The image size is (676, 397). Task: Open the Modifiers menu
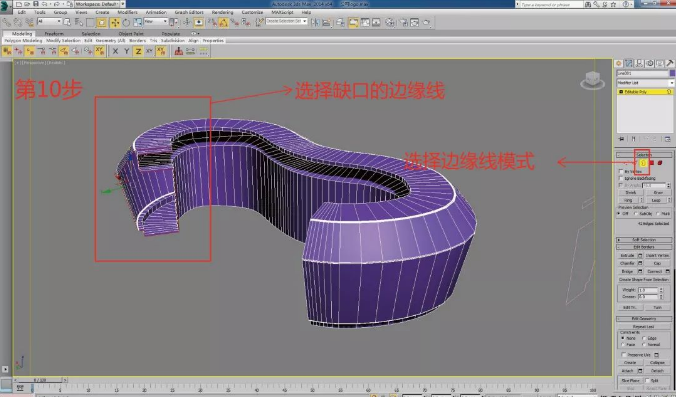click(127, 13)
